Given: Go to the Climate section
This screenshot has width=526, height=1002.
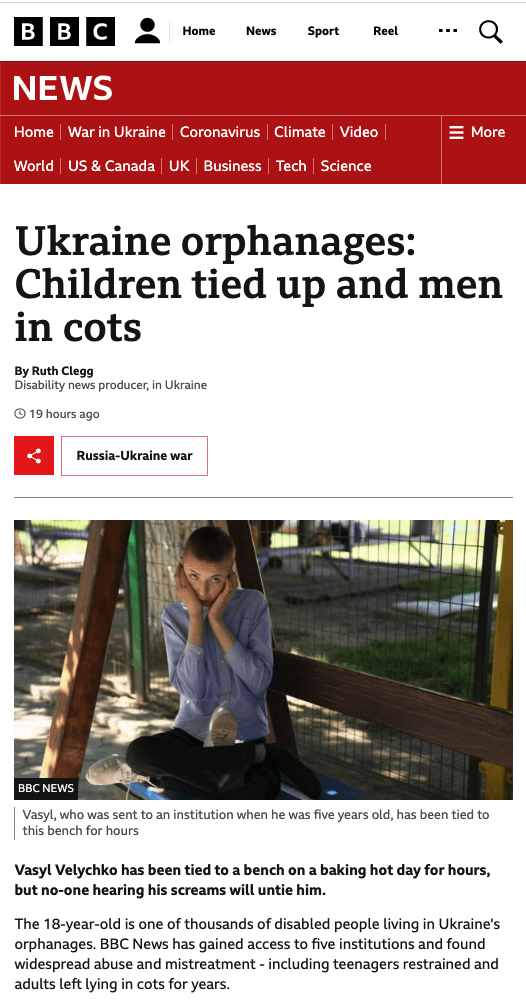Looking at the screenshot, I should pyautogui.click(x=300, y=132).
